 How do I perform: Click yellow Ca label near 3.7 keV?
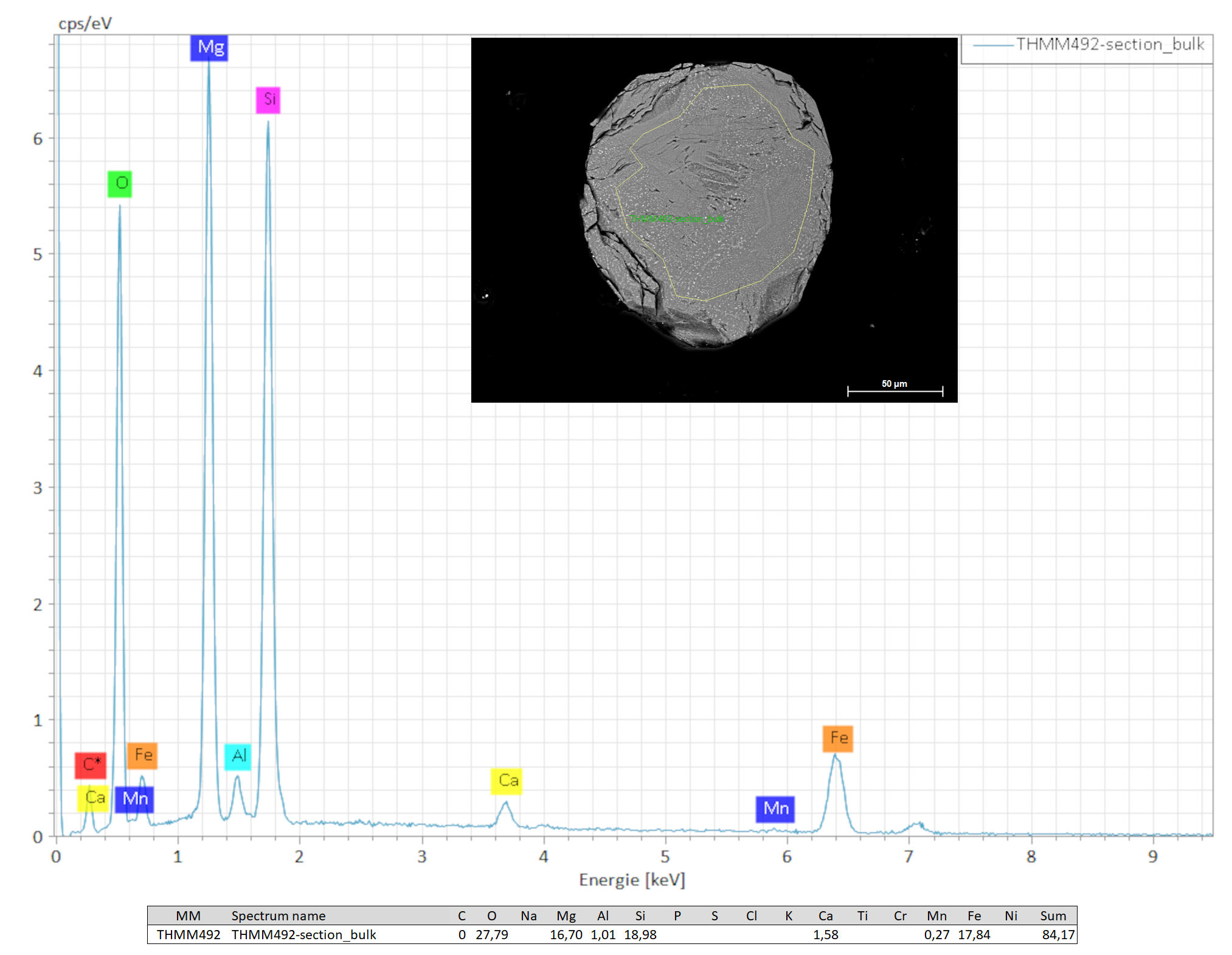(507, 781)
